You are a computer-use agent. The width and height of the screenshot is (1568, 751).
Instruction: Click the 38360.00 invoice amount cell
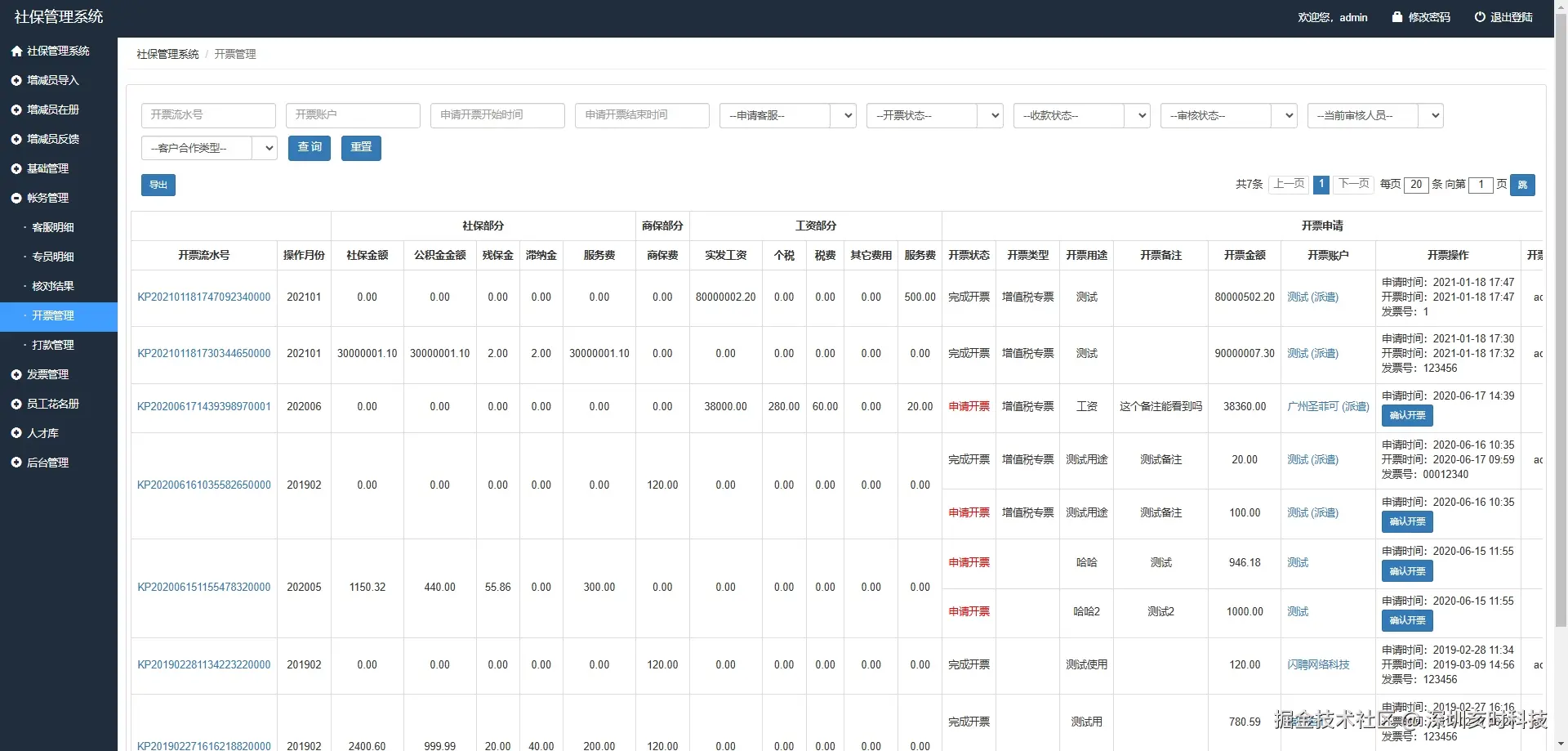[1245, 407]
